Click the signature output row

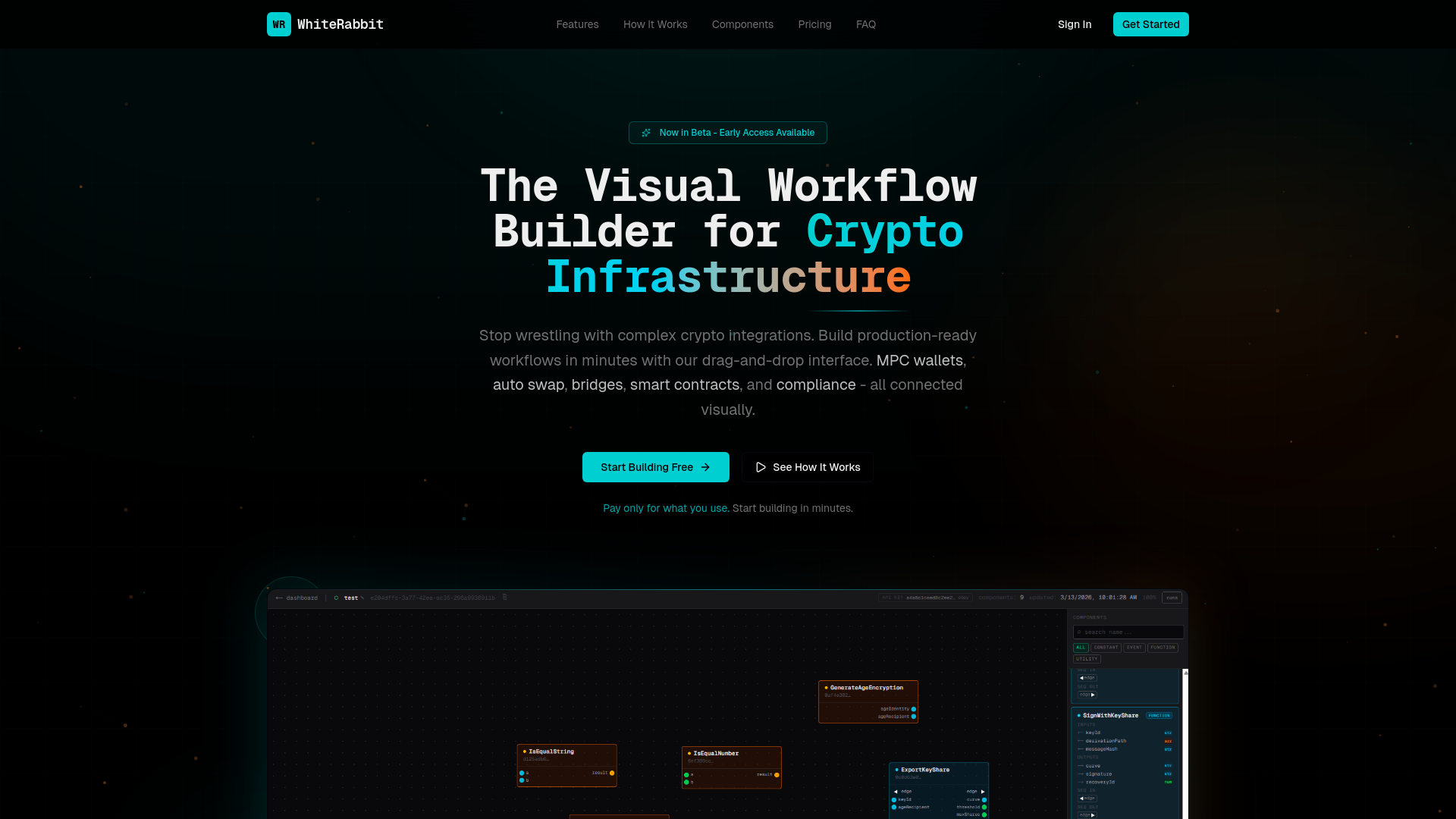tap(1125, 774)
